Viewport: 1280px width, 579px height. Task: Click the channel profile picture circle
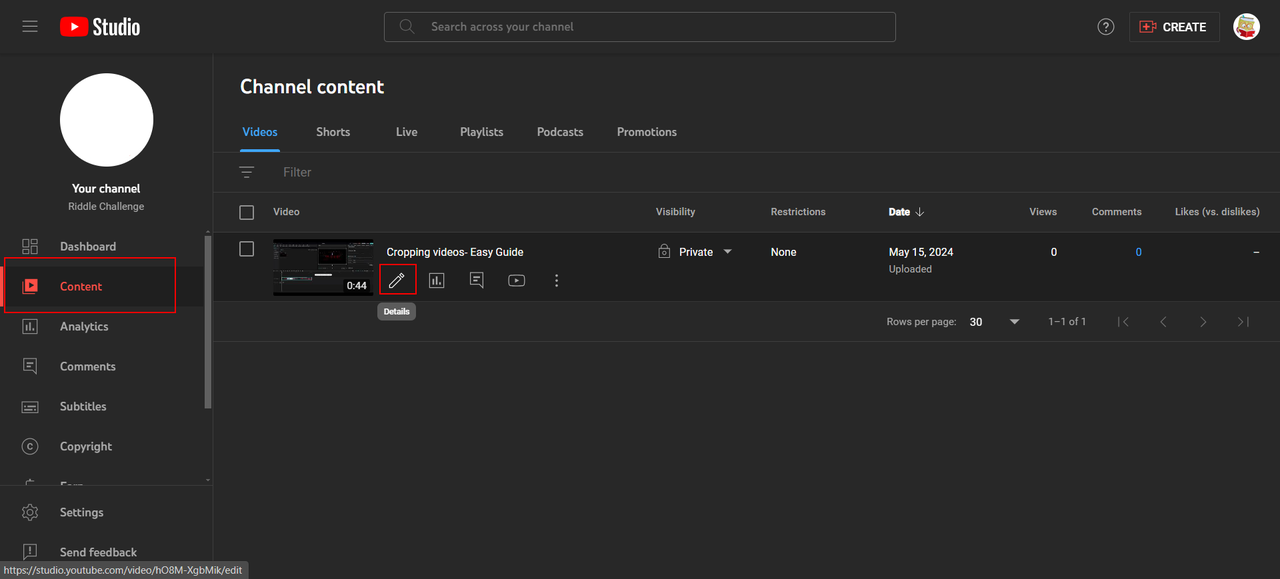click(106, 120)
